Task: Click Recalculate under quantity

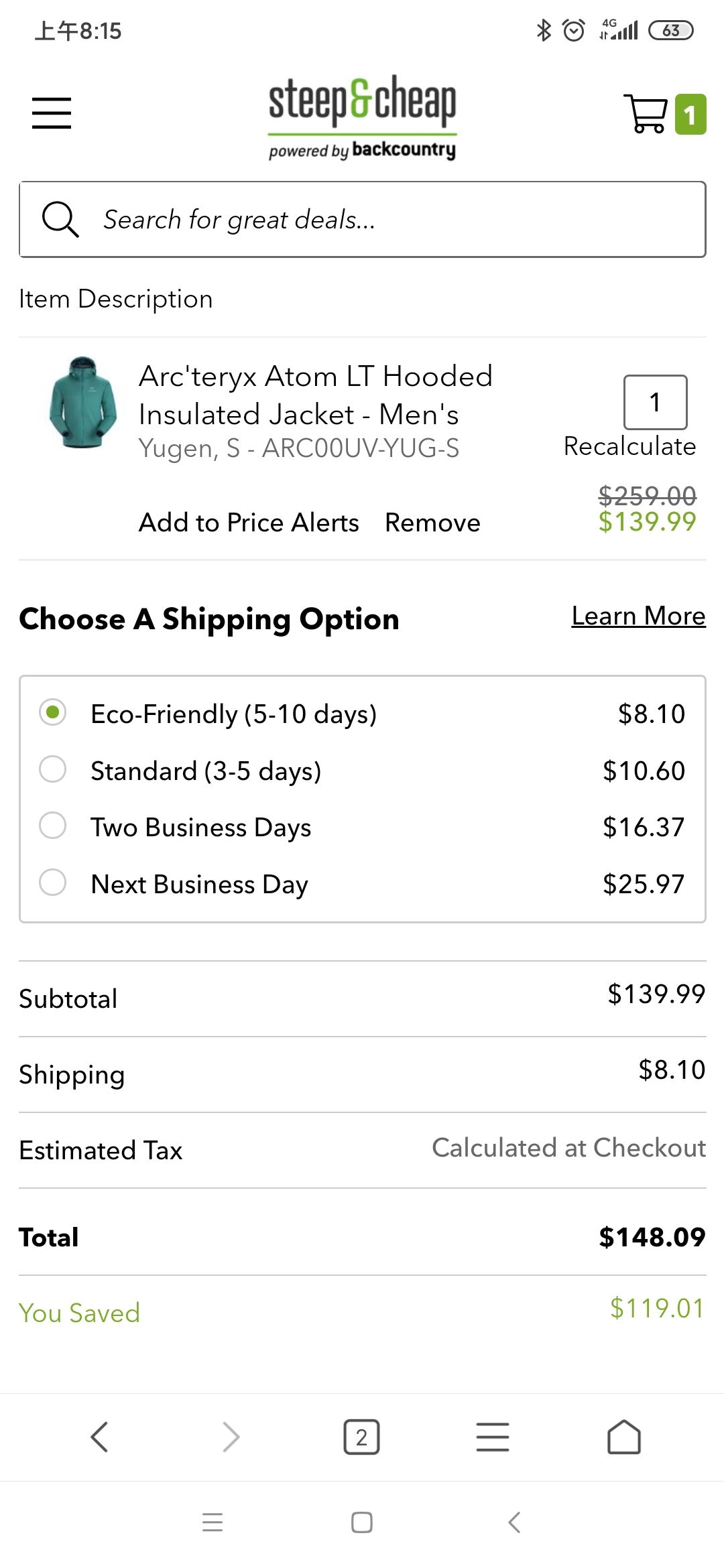Action: click(x=629, y=446)
